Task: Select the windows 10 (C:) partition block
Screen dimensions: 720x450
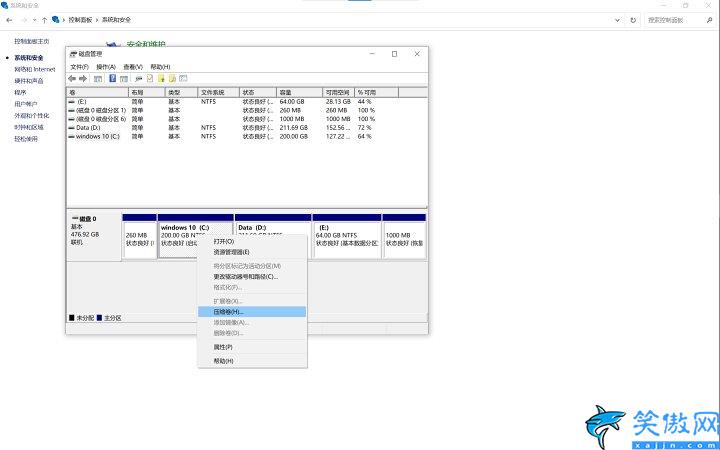Action: coord(196,236)
